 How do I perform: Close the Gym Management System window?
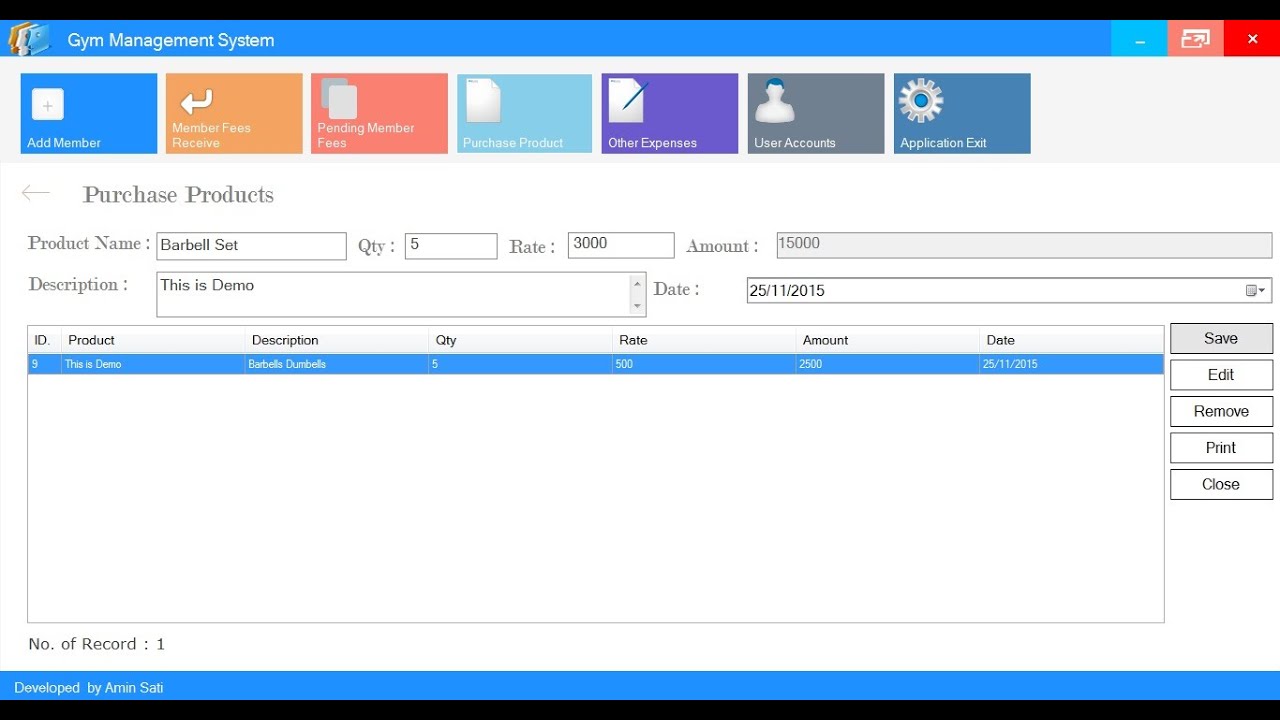point(1252,39)
